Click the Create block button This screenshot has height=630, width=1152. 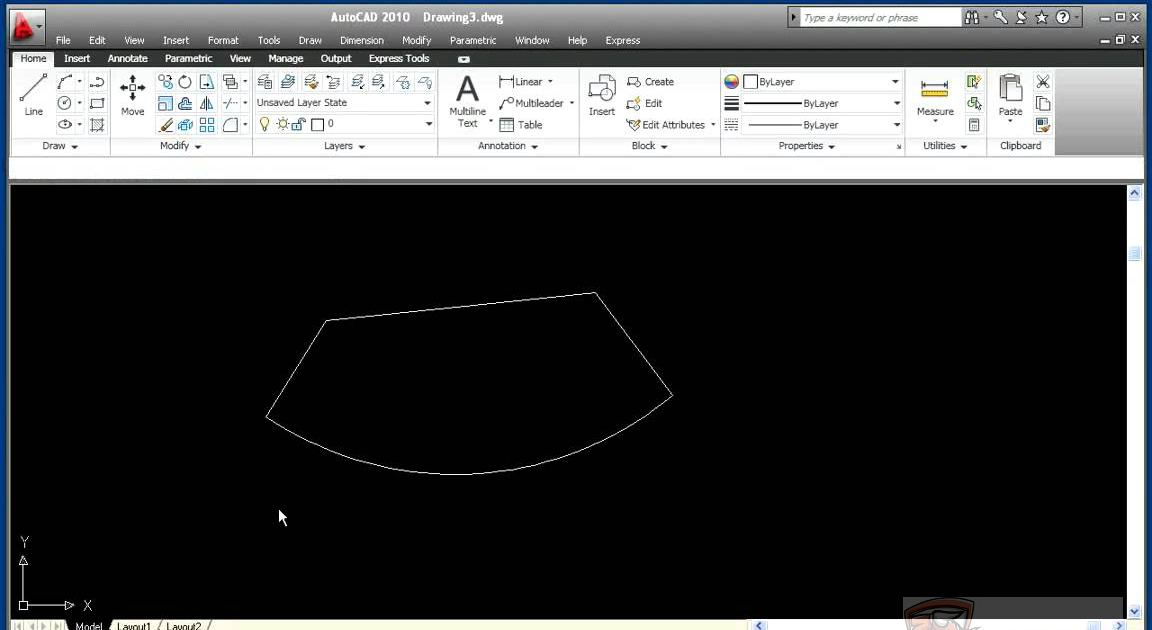pyautogui.click(x=650, y=82)
